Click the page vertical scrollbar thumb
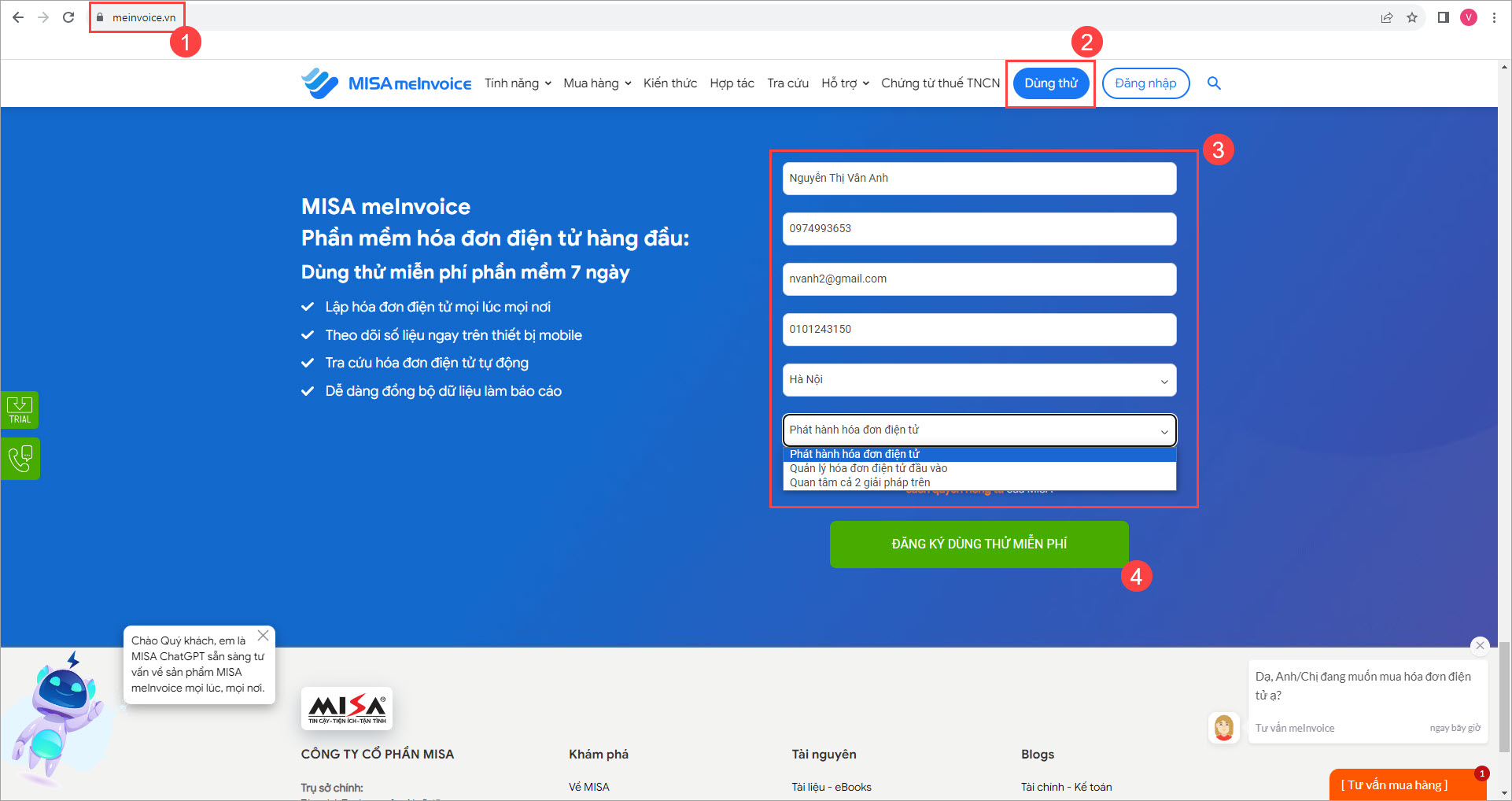This screenshot has width=1512, height=801. tap(1504, 698)
